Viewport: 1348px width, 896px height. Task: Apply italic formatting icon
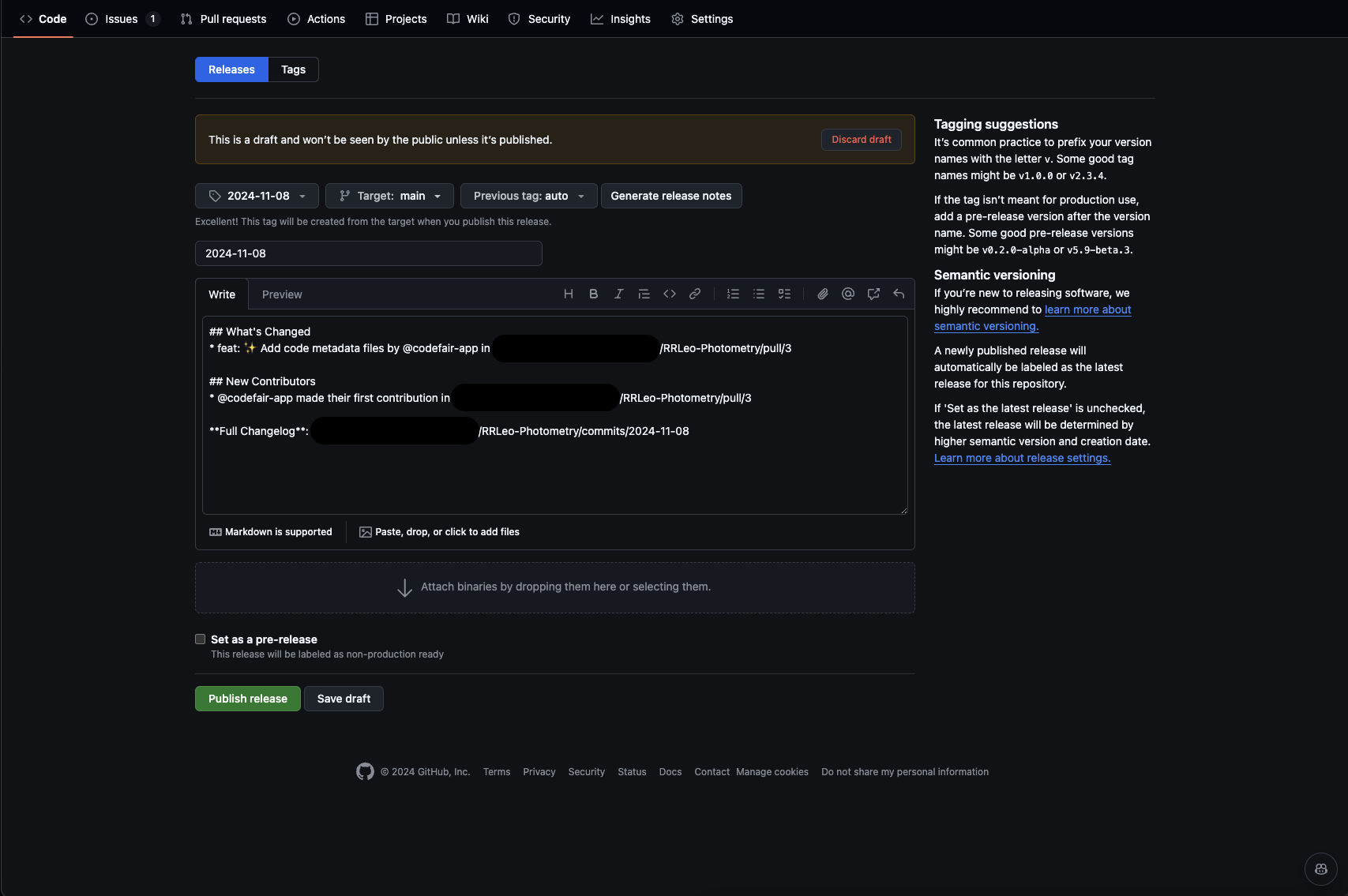pos(619,294)
